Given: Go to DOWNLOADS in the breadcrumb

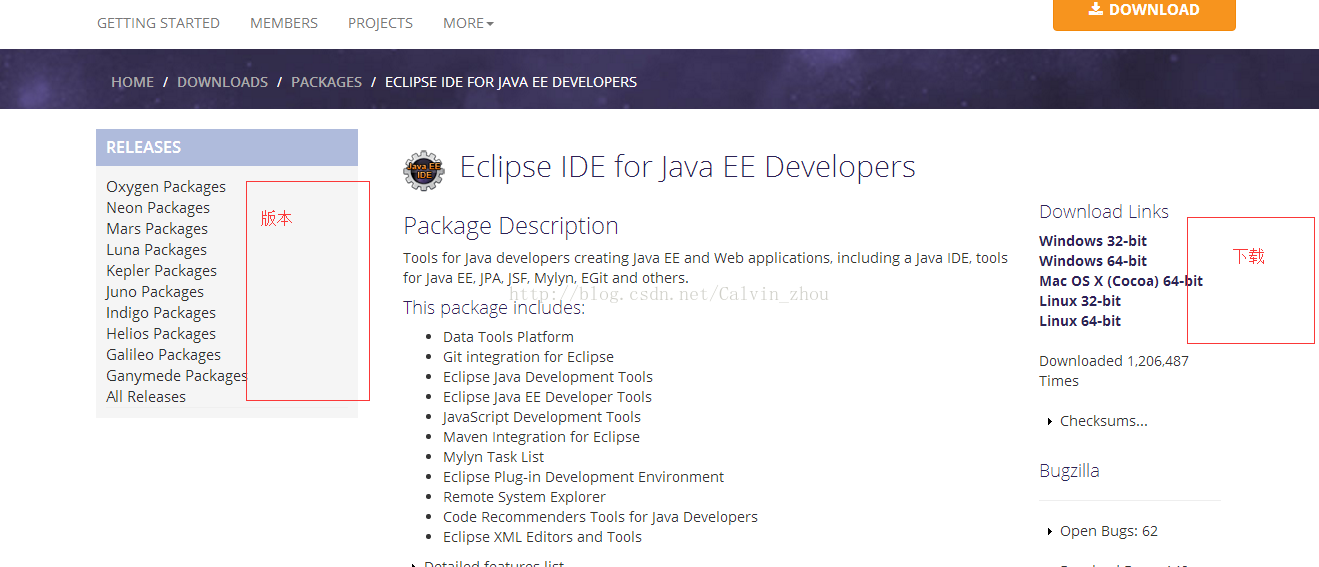Looking at the screenshot, I should [222, 82].
